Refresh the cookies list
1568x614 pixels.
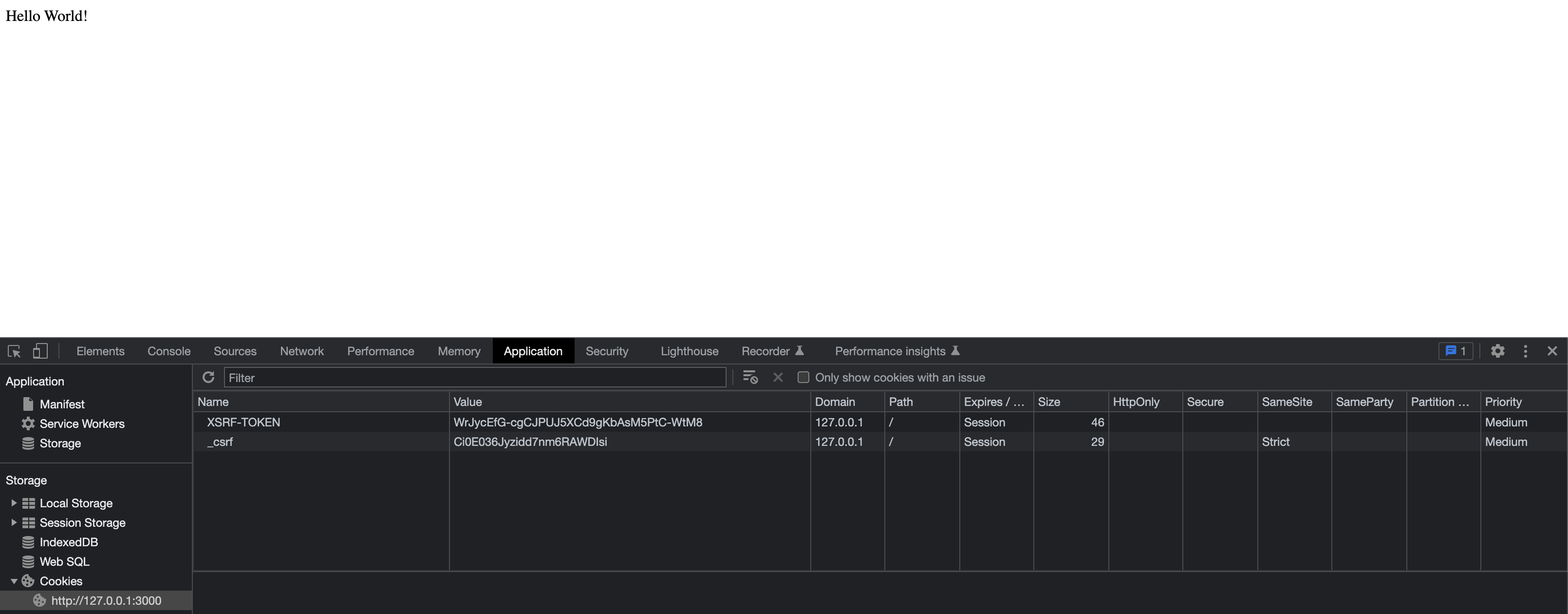coord(208,377)
